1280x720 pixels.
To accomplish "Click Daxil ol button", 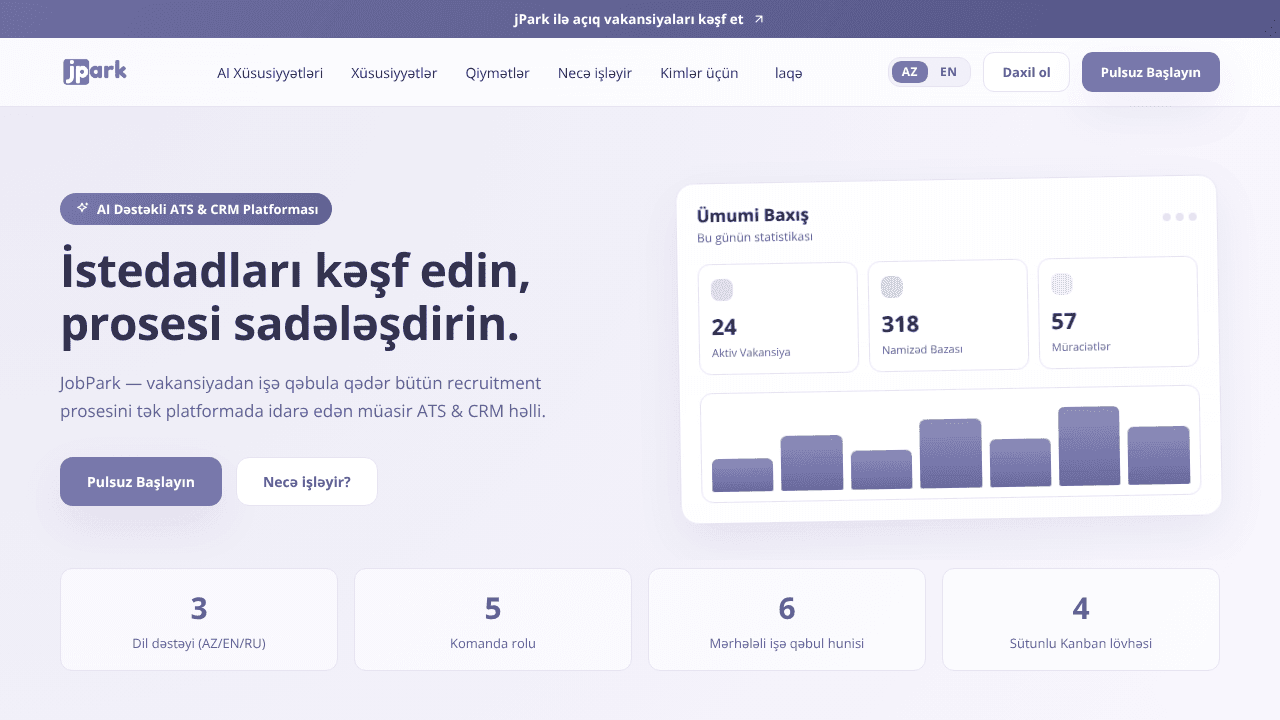I will pos(1026,72).
